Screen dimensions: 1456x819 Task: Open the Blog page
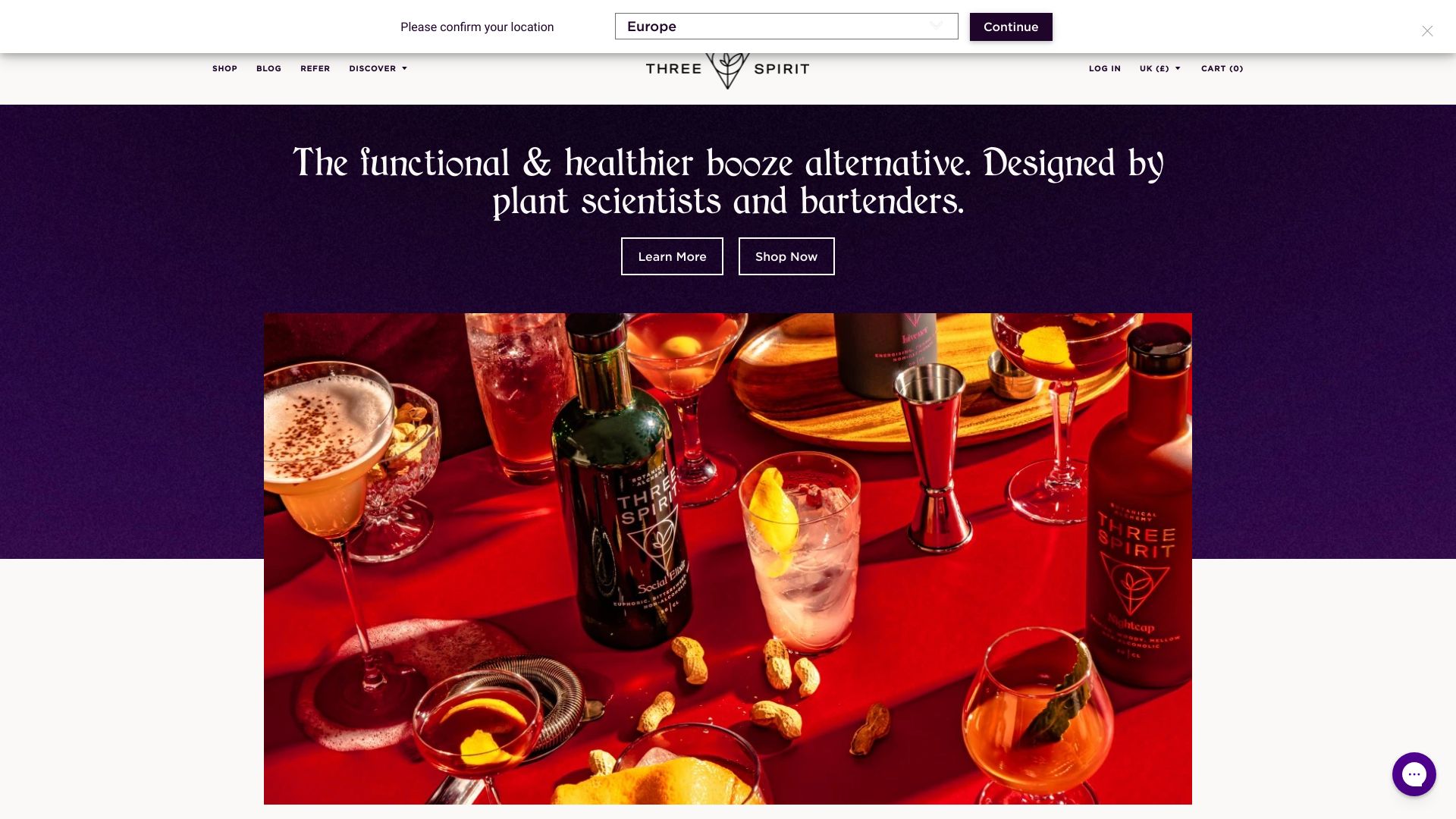[x=268, y=68]
